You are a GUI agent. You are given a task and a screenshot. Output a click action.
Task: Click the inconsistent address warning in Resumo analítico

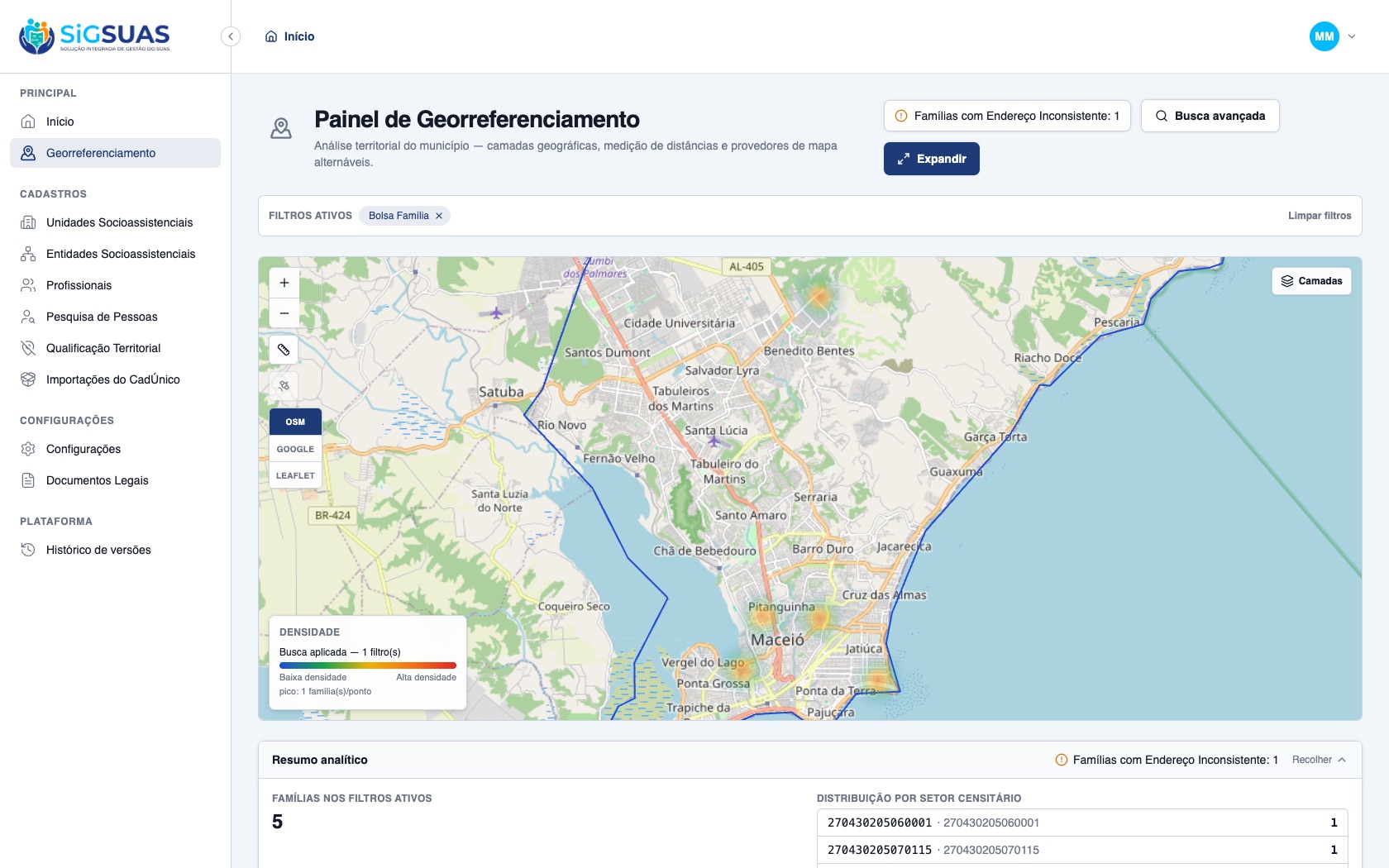click(1167, 760)
